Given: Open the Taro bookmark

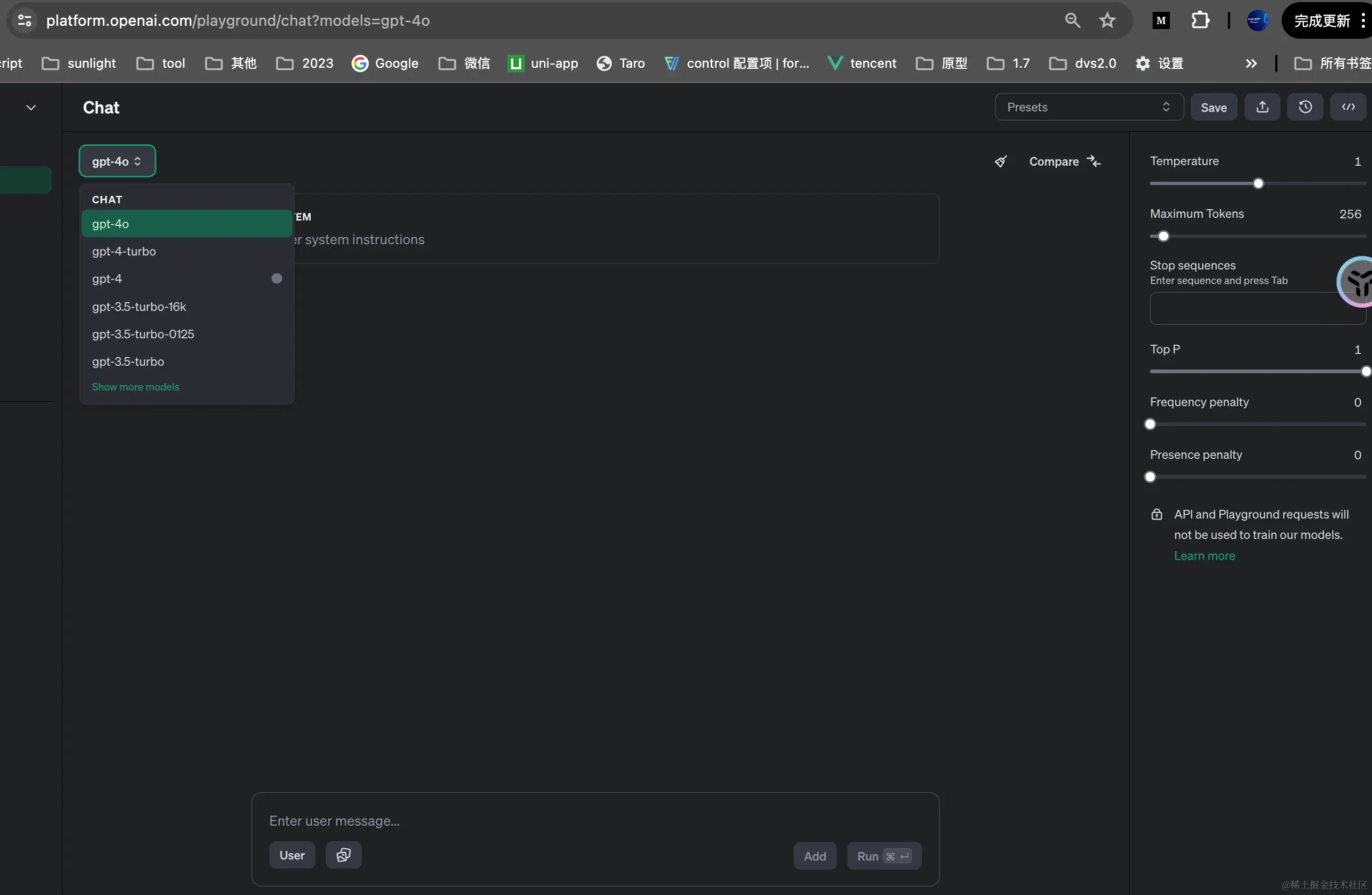Looking at the screenshot, I should point(621,63).
